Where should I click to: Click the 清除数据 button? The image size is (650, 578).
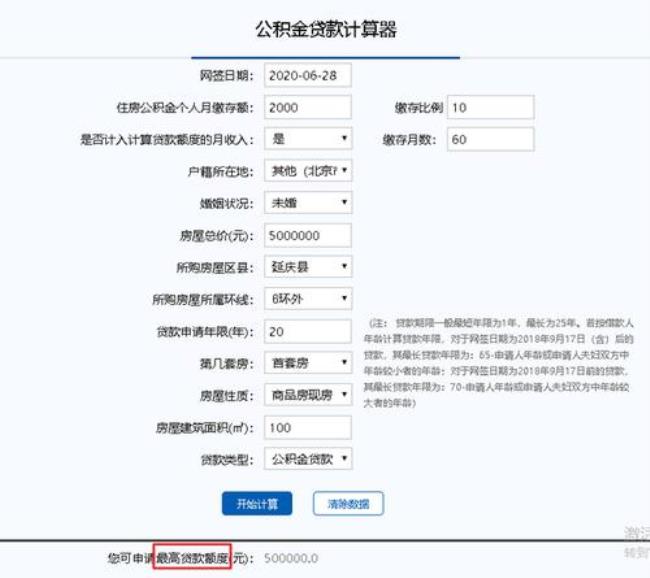point(348,504)
